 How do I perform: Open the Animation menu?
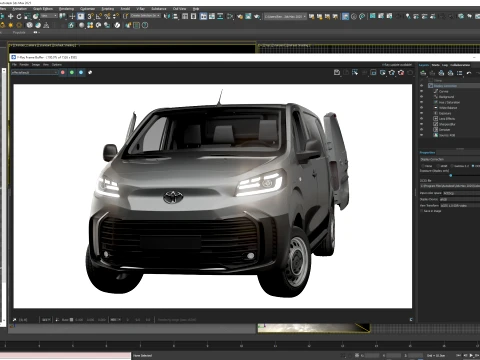click(19, 9)
